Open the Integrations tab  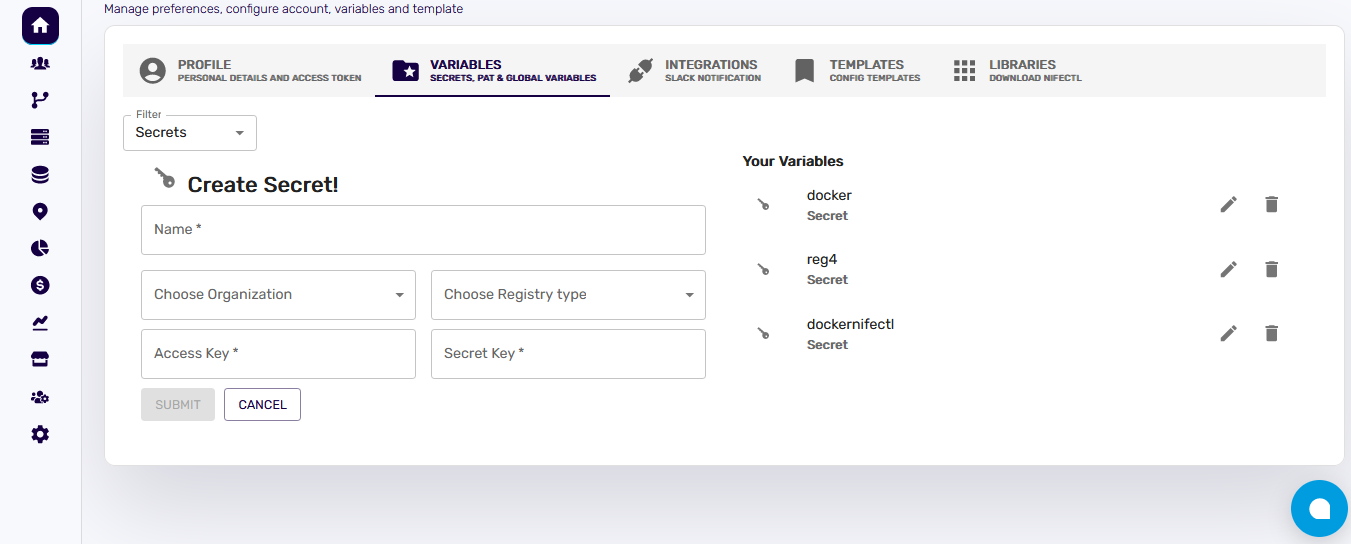pos(695,70)
